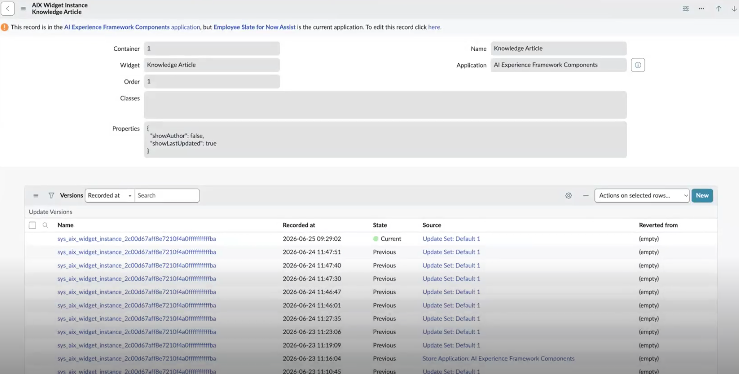The width and height of the screenshot is (739, 374).
Task: Open version name recorded 2026-06-24 11:47:40
Action: click(x=137, y=266)
